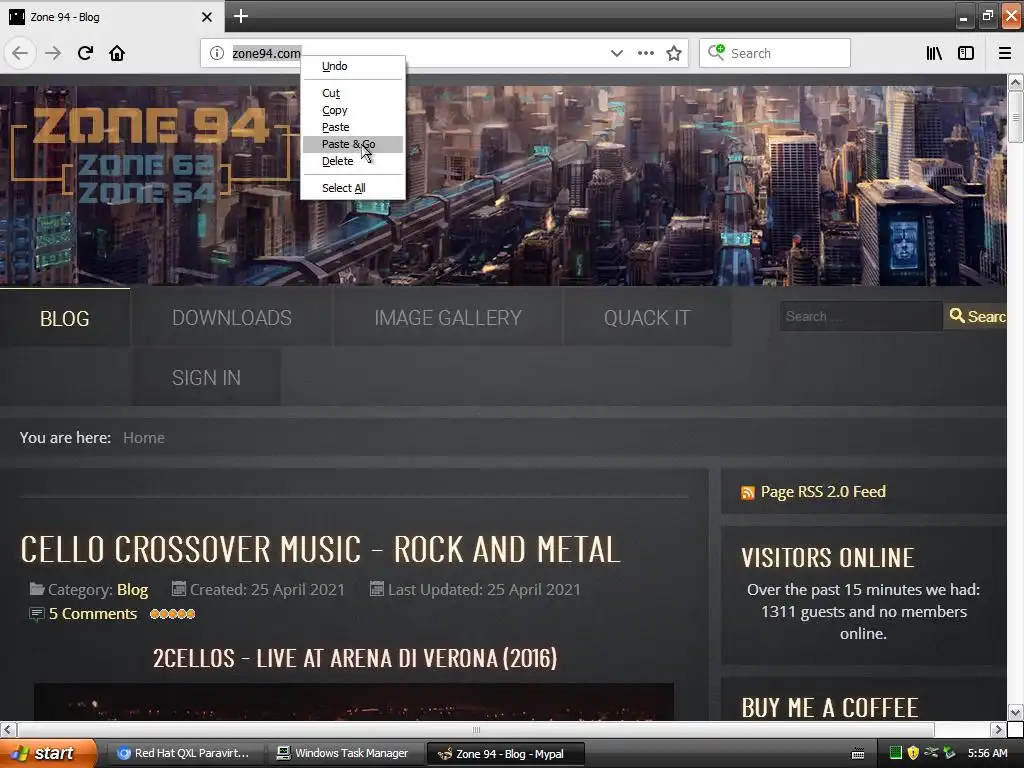
Task: Show site information icon in address bar
Action: coord(217,53)
